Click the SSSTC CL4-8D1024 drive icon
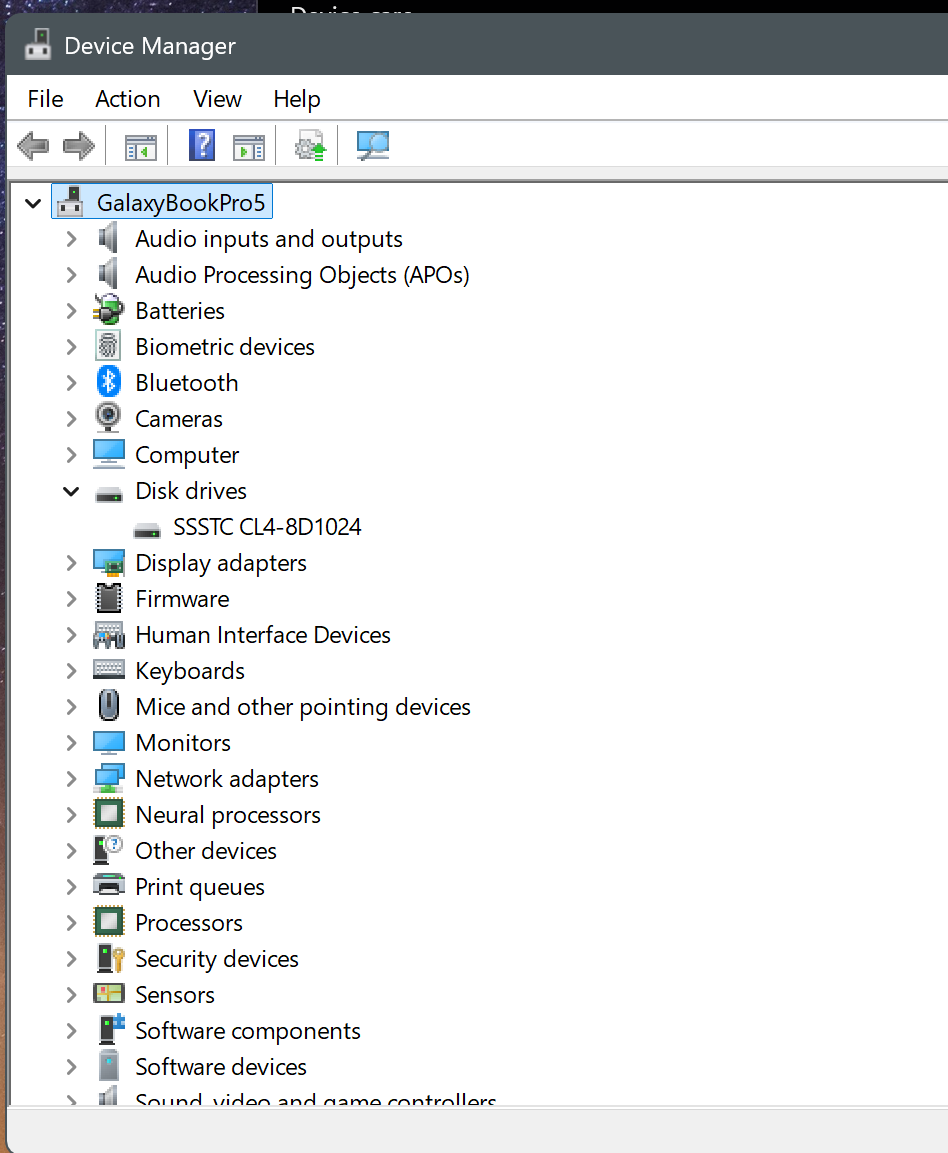 [x=146, y=530]
